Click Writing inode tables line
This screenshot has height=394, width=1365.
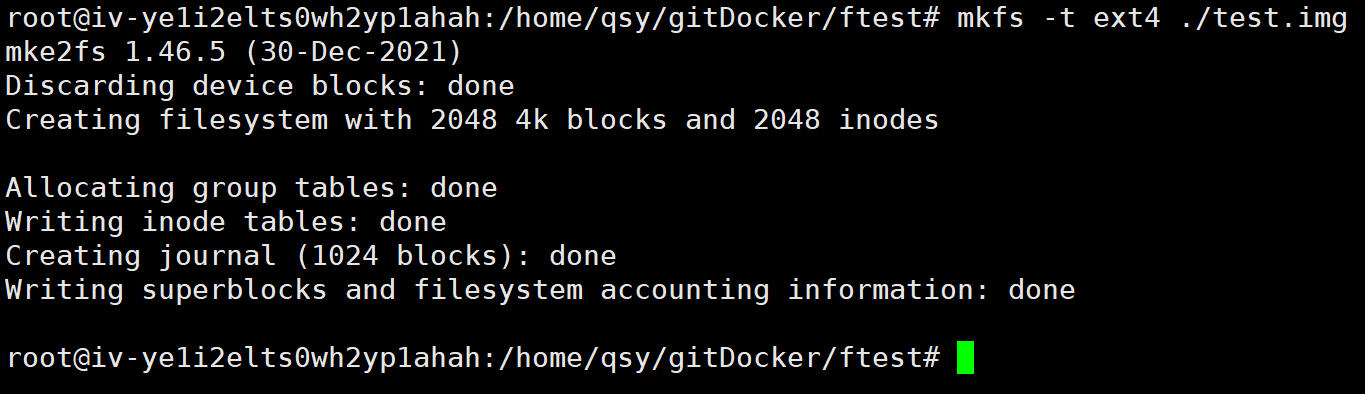pyautogui.click(x=226, y=222)
